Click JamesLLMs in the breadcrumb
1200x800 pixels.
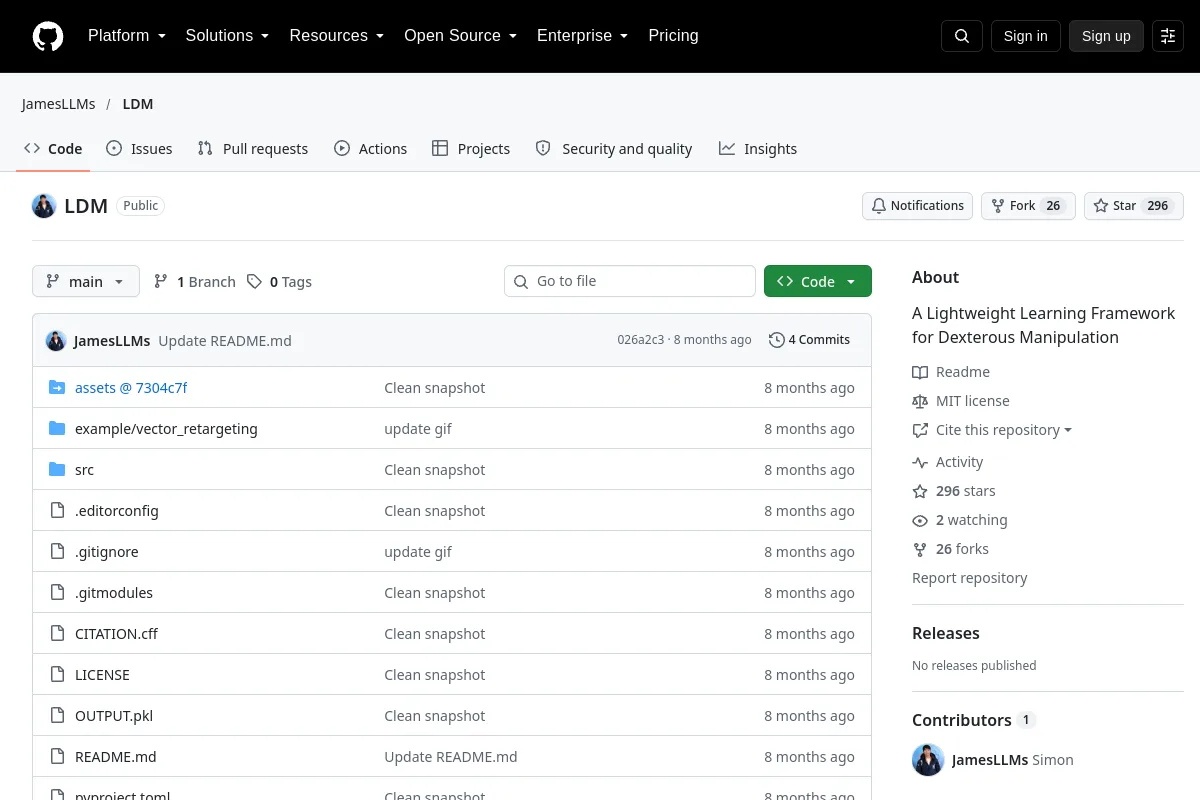(x=59, y=104)
